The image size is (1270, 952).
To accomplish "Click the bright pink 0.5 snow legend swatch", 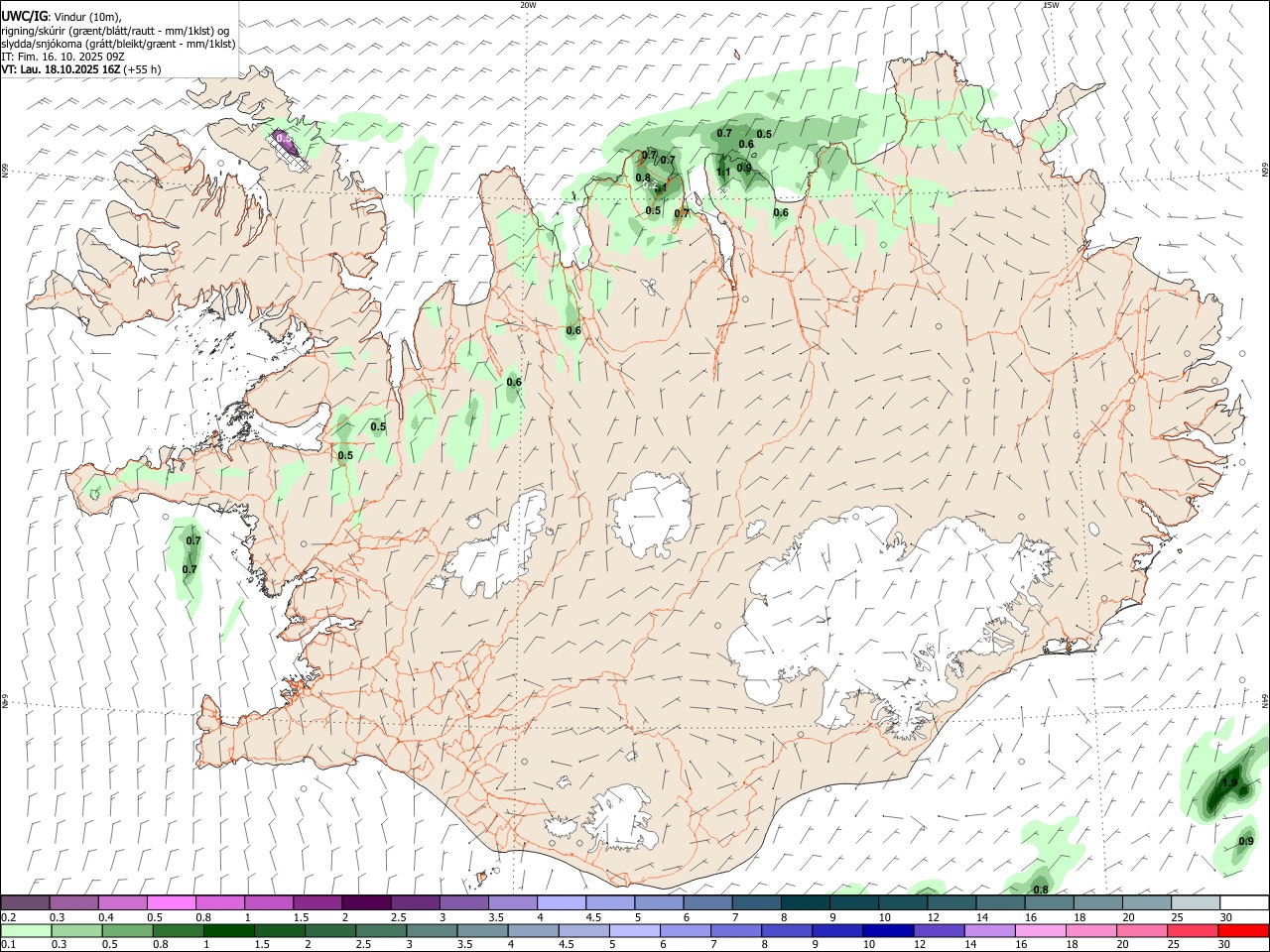I will tap(171, 903).
